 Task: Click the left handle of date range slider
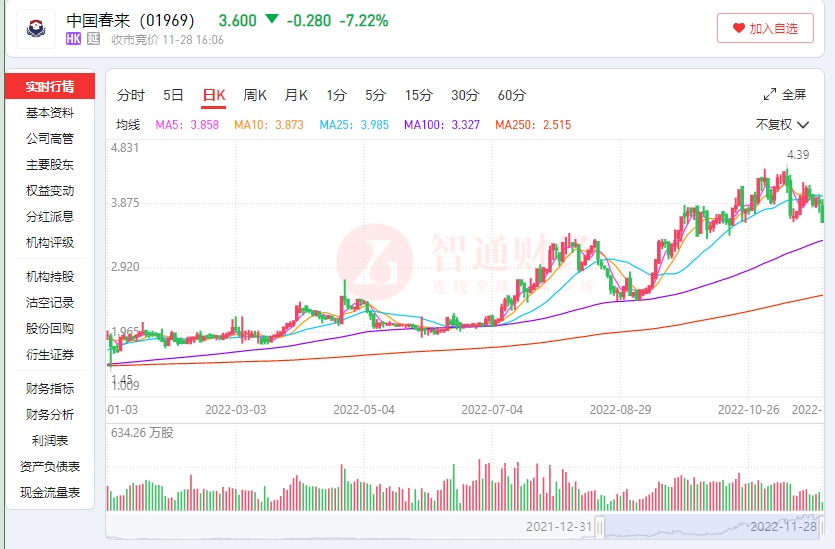click(600, 527)
